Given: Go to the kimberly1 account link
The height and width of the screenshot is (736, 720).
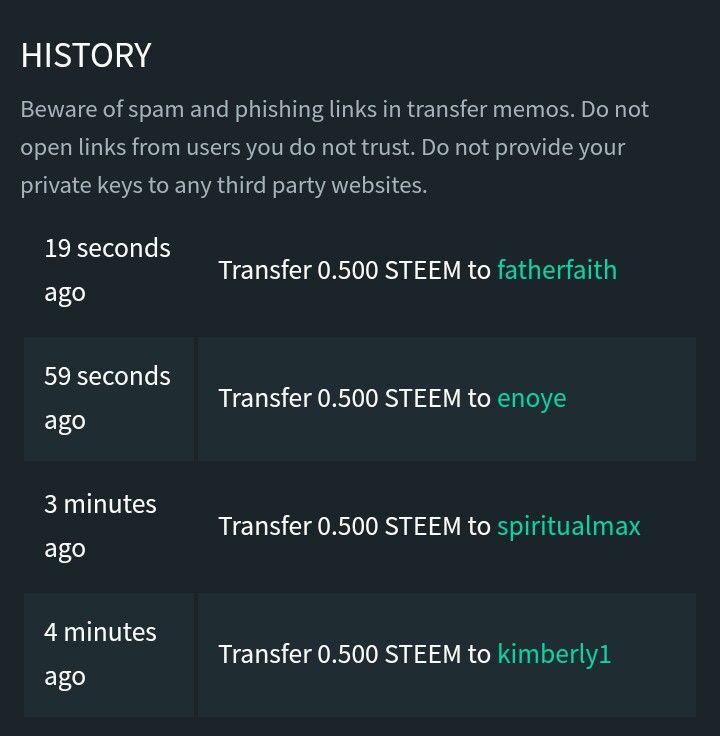Looking at the screenshot, I should [x=554, y=654].
